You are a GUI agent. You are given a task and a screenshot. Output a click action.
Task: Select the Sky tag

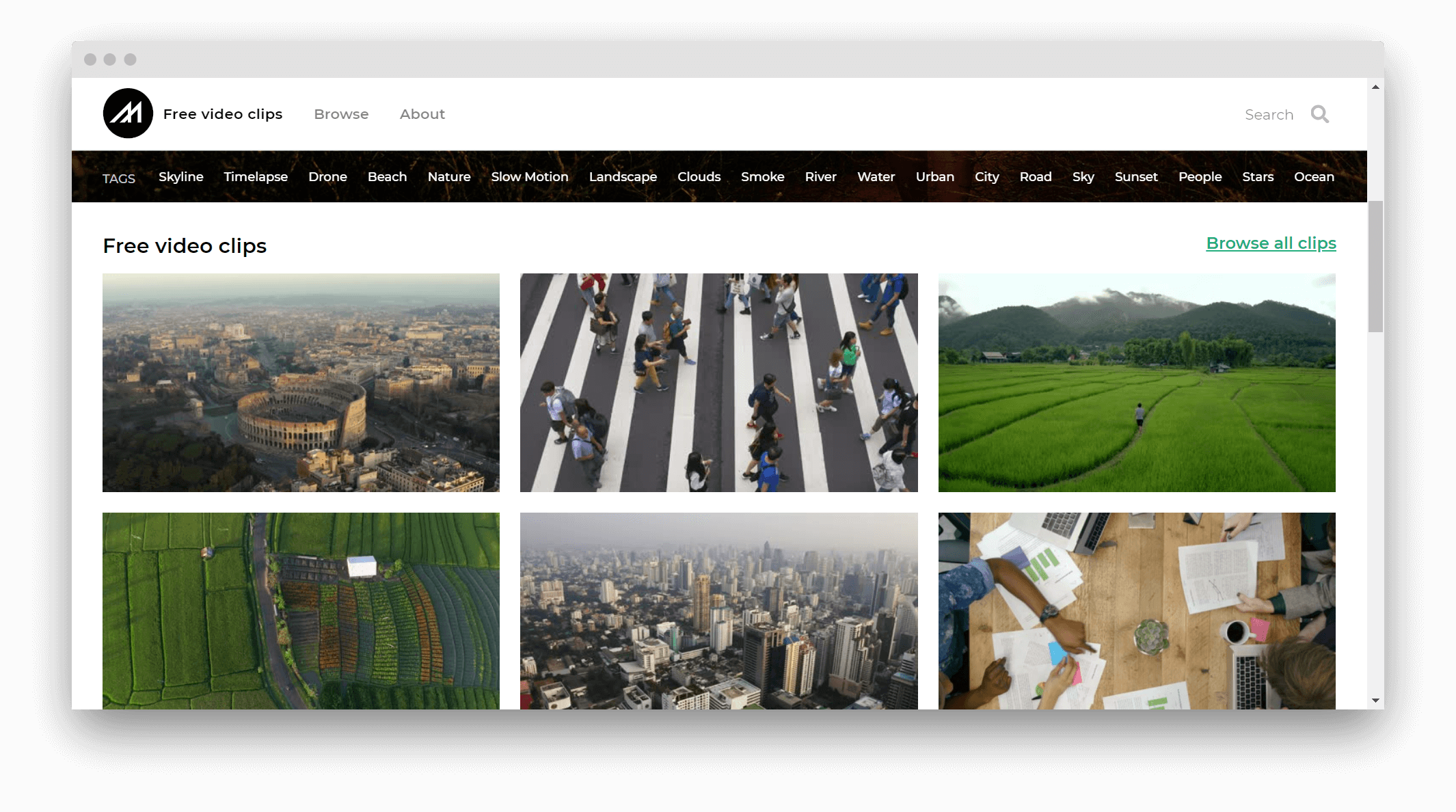1083,176
